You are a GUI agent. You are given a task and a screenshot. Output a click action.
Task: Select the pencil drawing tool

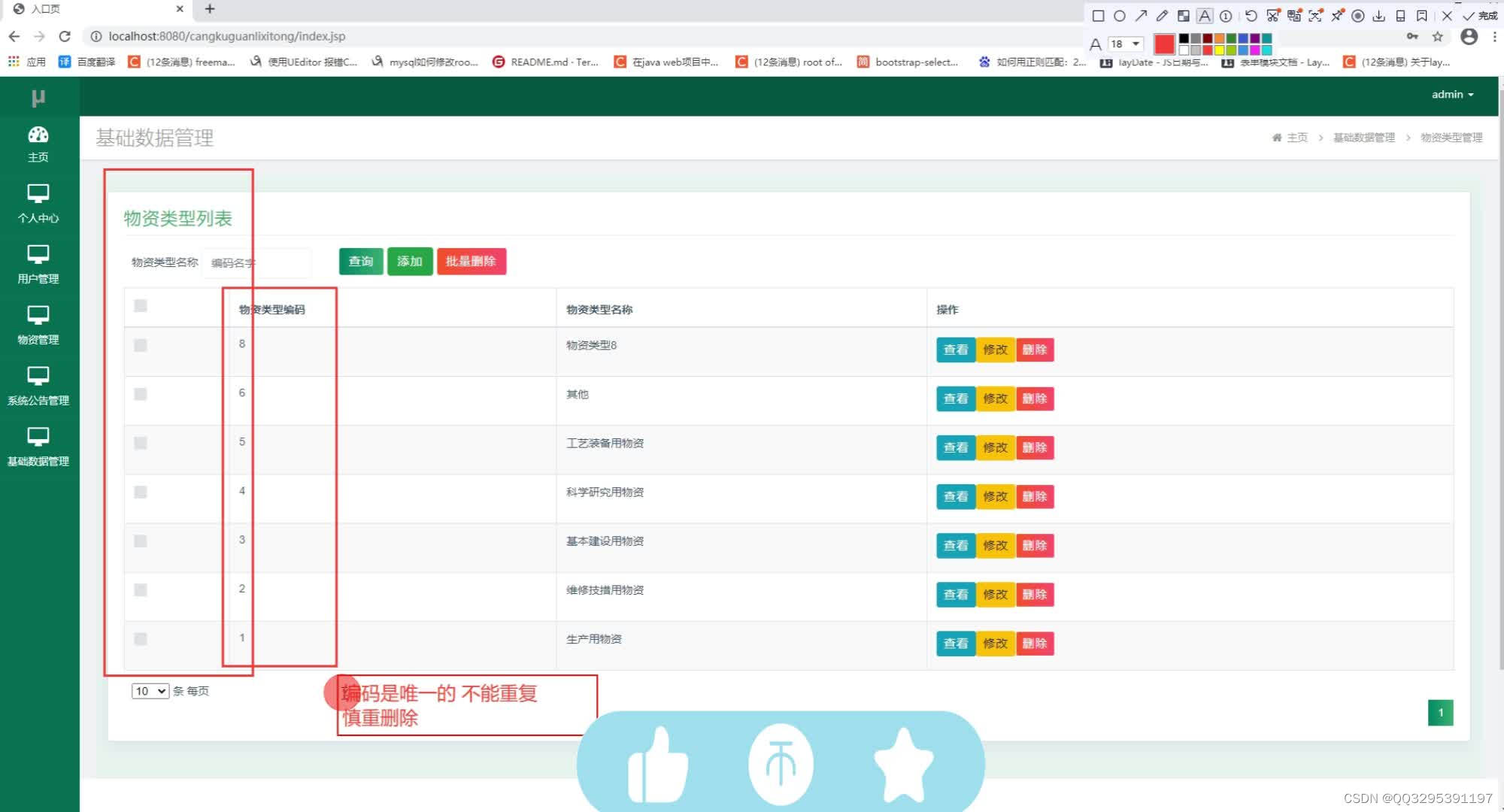[x=1162, y=16]
